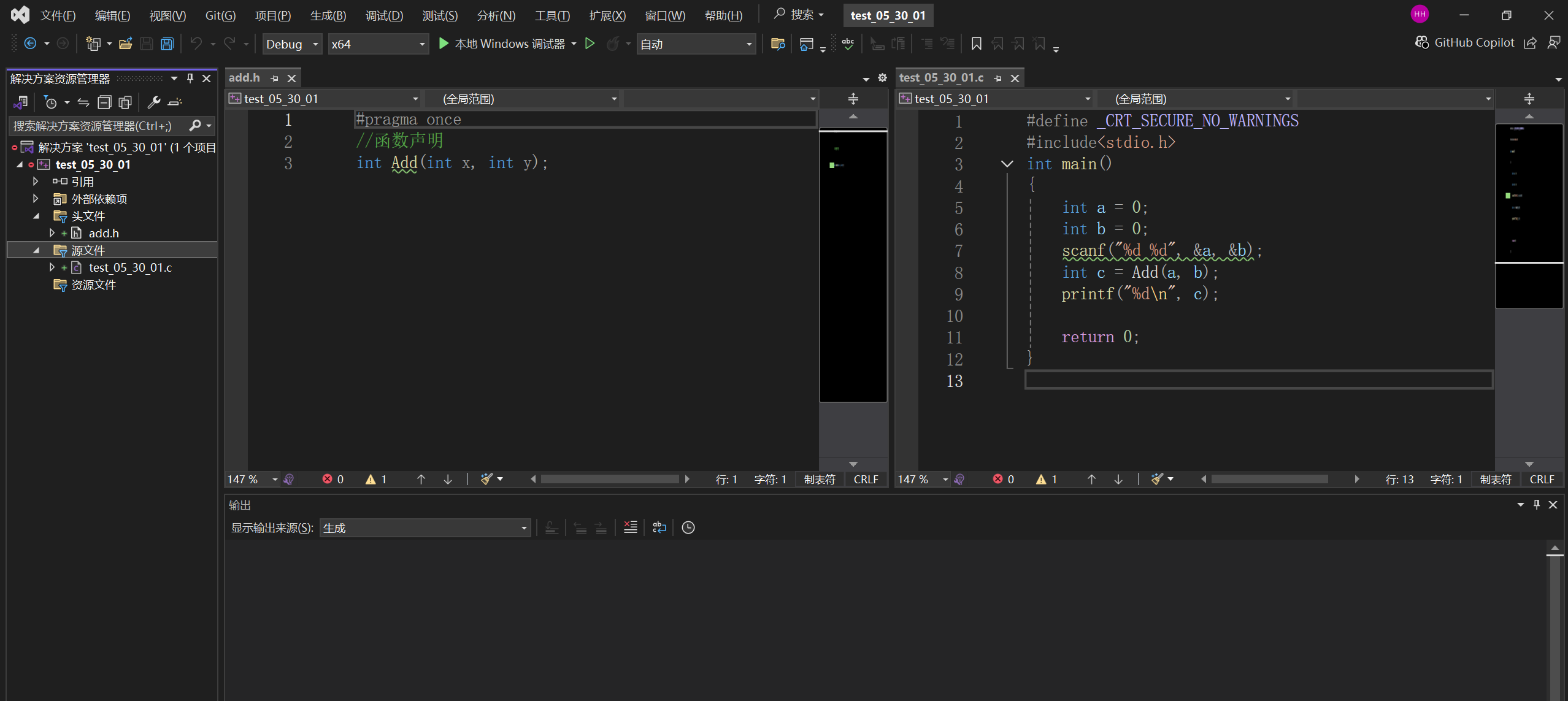The image size is (1568, 701).
Task: Click the Start Without Debugging play icon
Action: [x=590, y=44]
